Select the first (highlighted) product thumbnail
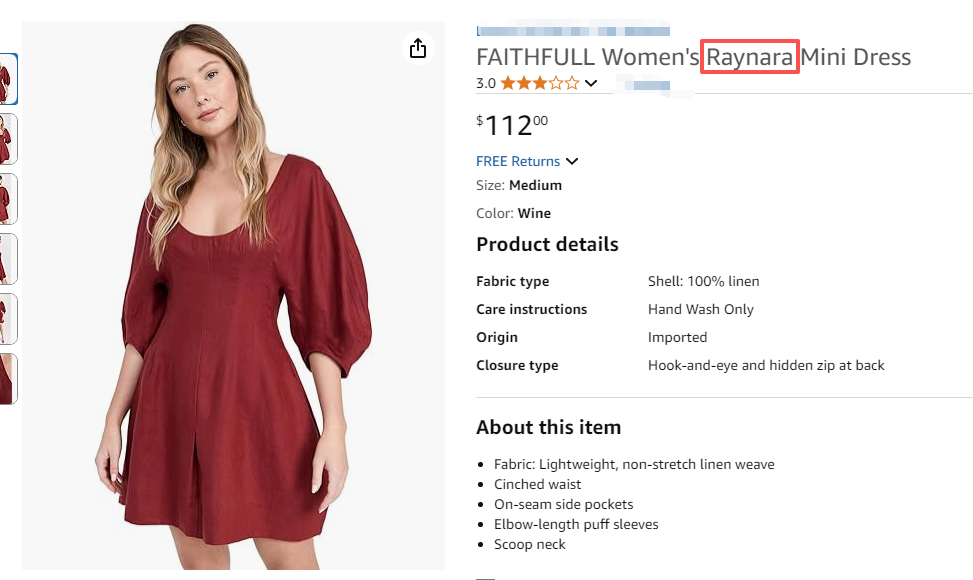The height and width of the screenshot is (580, 973). [8, 78]
